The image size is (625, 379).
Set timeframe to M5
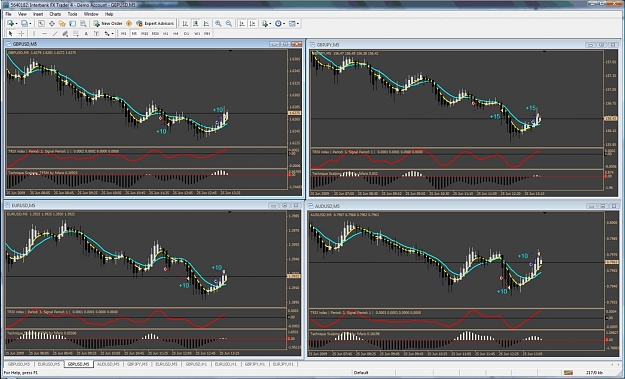coord(134,33)
